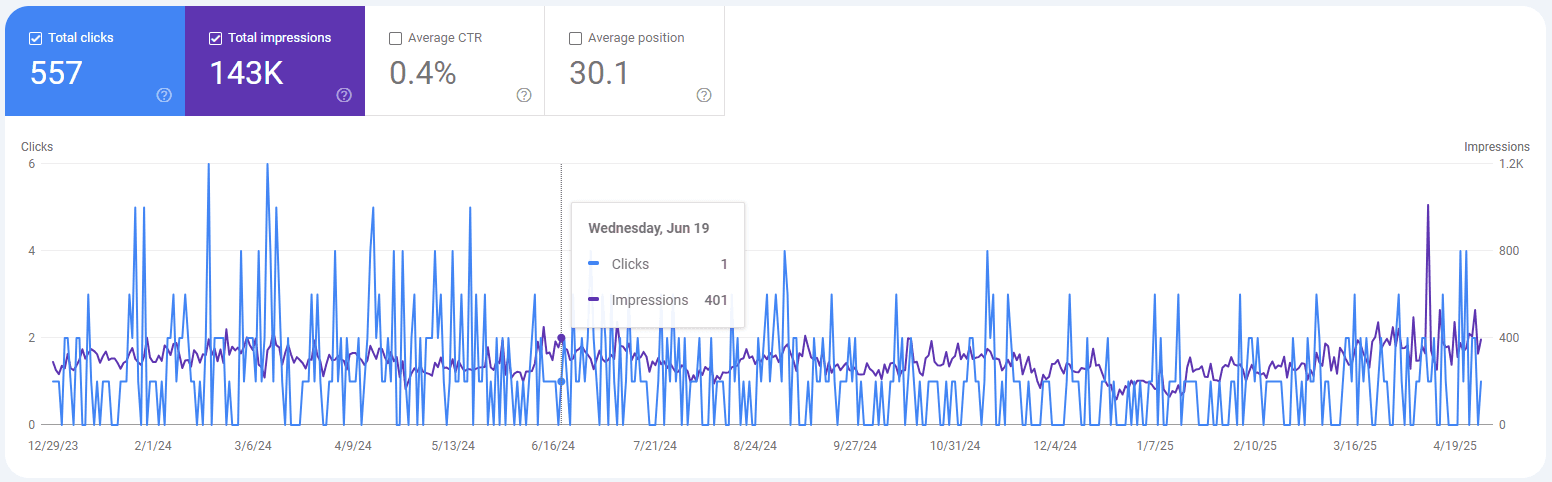Click the 8/24/24 date label

click(x=755, y=446)
